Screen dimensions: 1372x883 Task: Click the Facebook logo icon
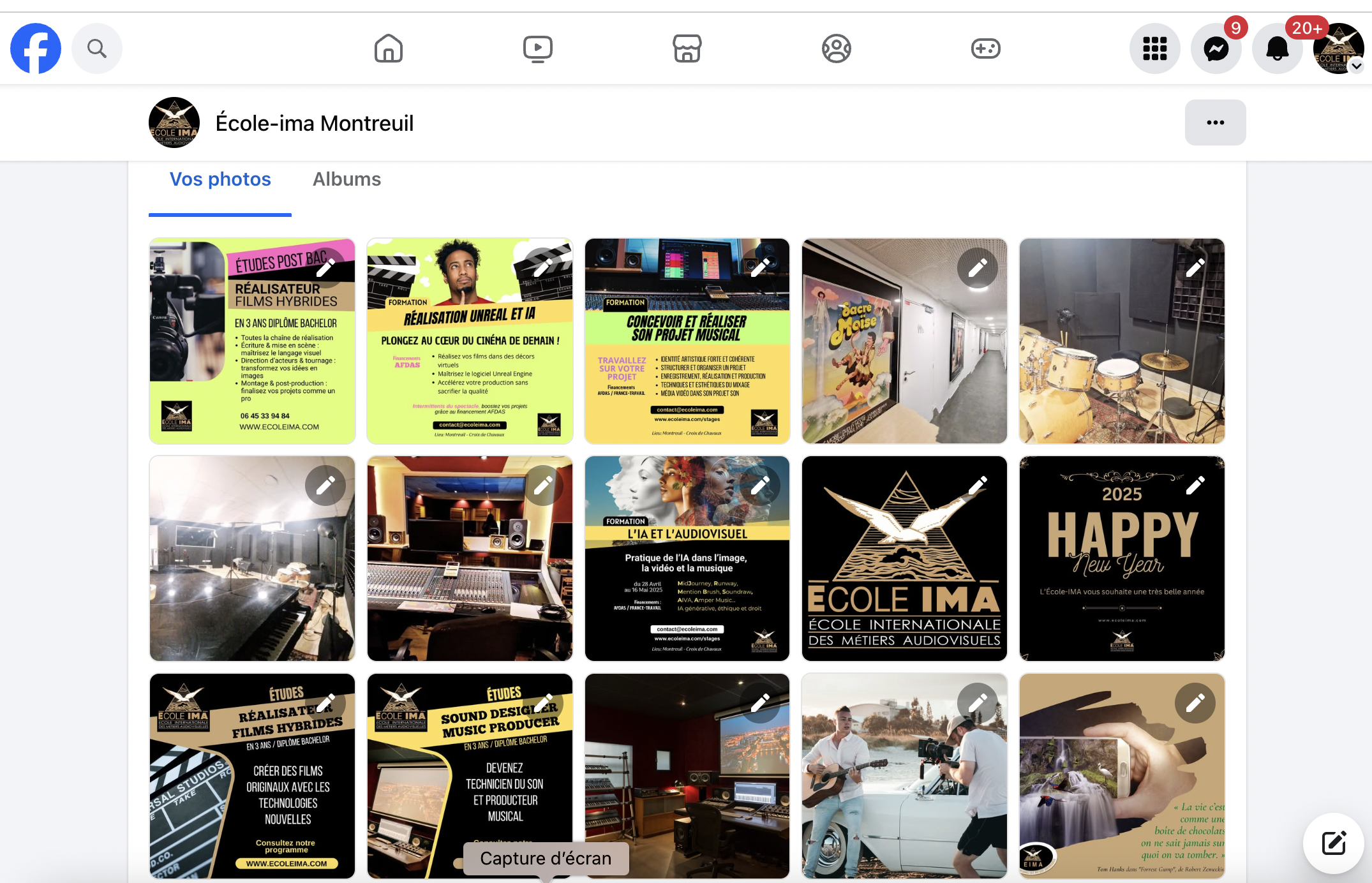point(36,48)
